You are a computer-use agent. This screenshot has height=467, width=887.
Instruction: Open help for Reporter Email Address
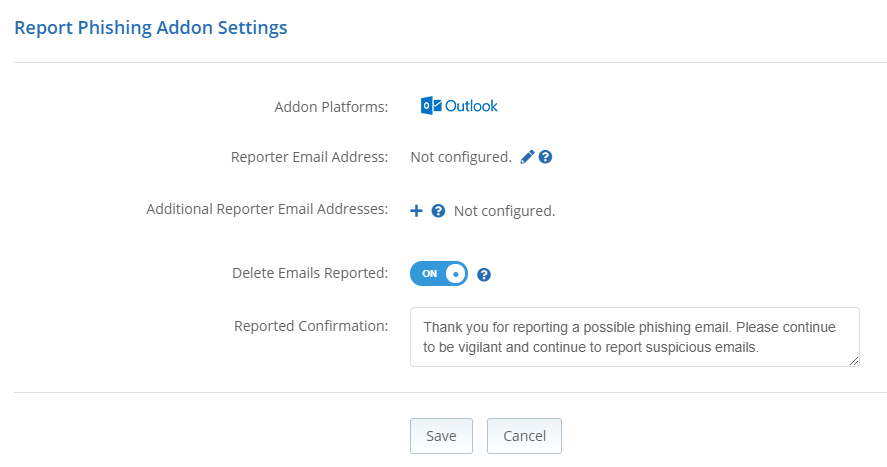coord(546,157)
